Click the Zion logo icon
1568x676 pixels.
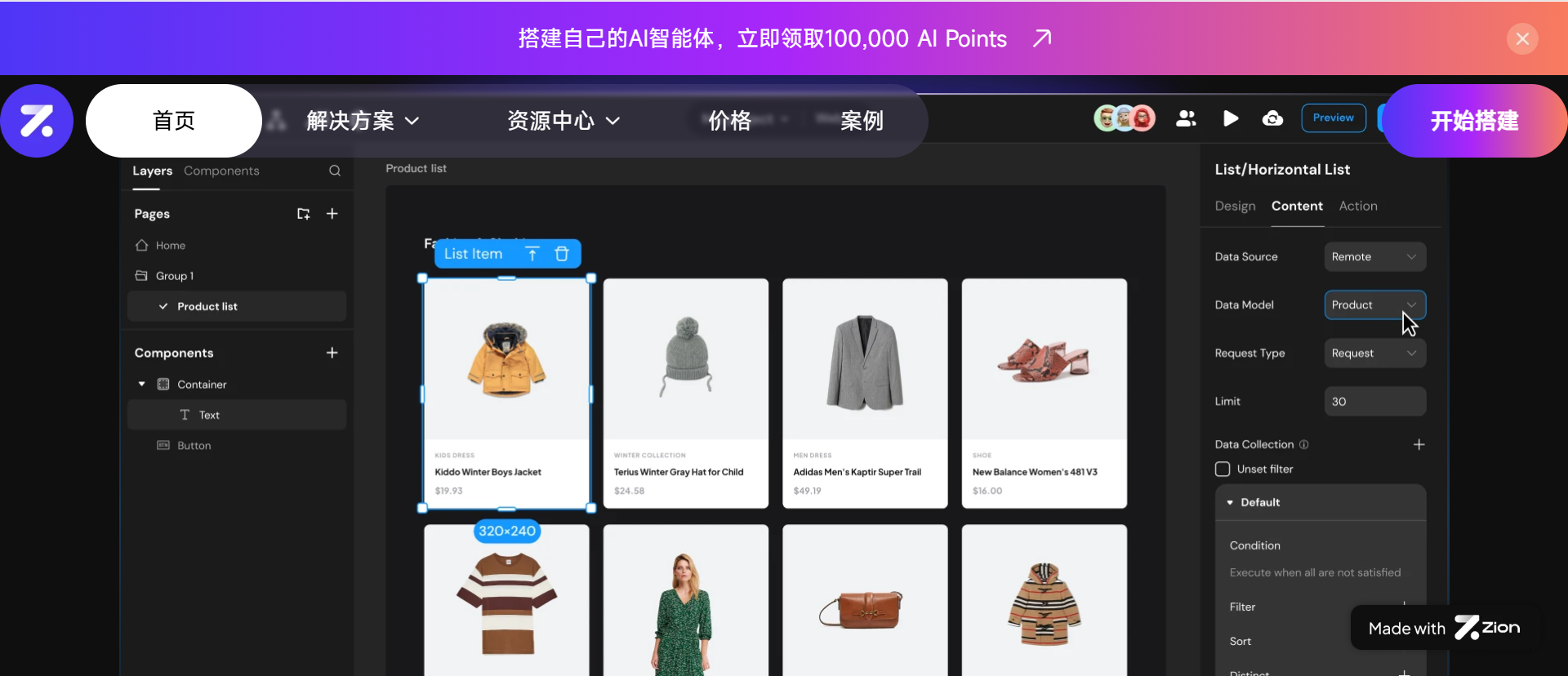pyautogui.click(x=37, y=121)
